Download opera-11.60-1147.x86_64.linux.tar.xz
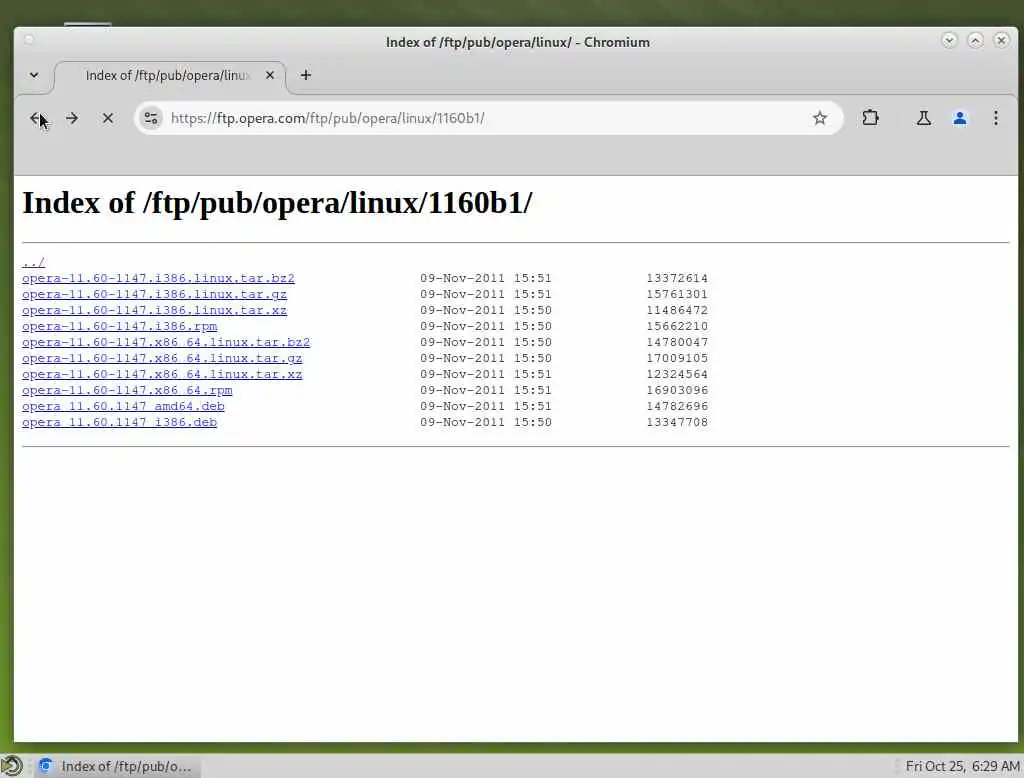The image size is (1024, 778). (x=162, y=374)
